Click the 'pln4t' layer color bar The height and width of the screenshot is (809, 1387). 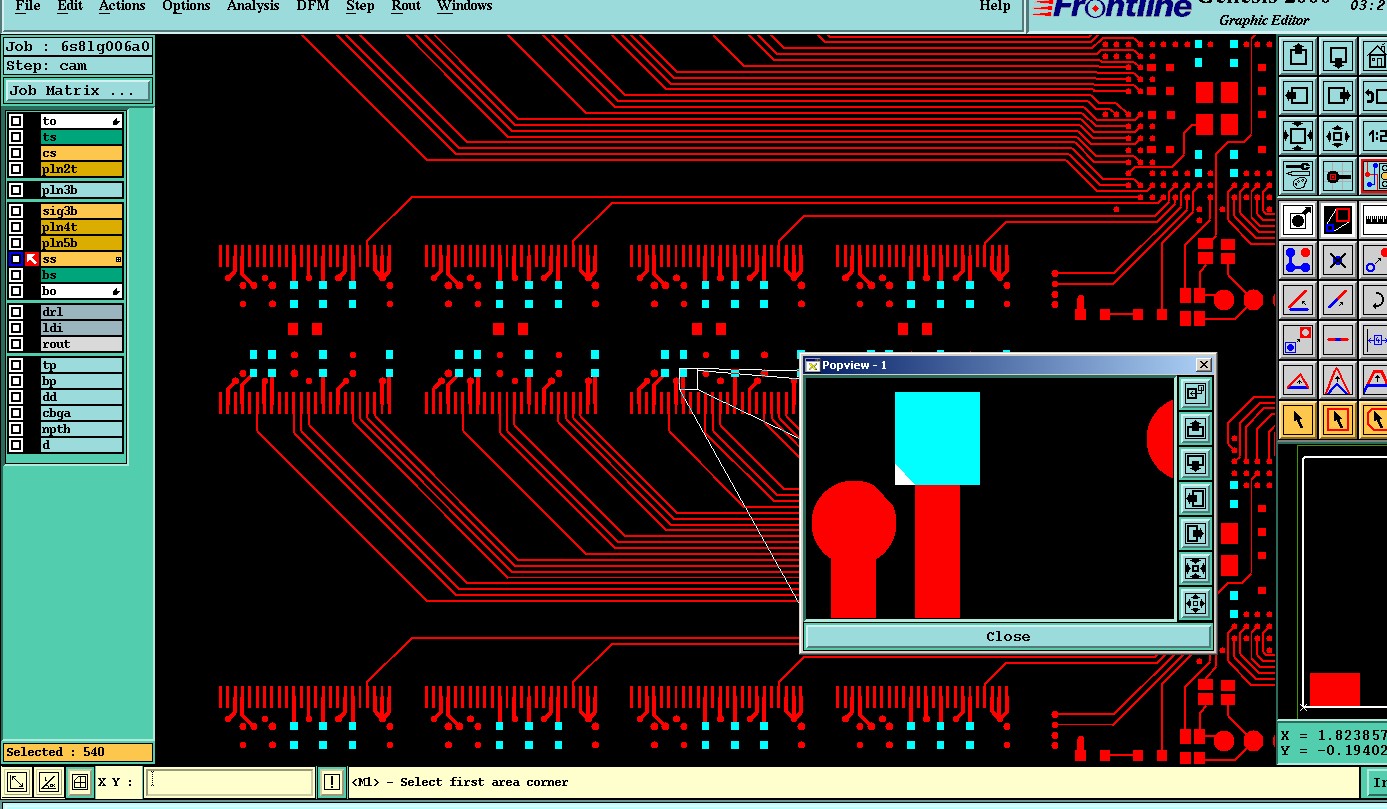pyautogui.click(x=81, y=227)
